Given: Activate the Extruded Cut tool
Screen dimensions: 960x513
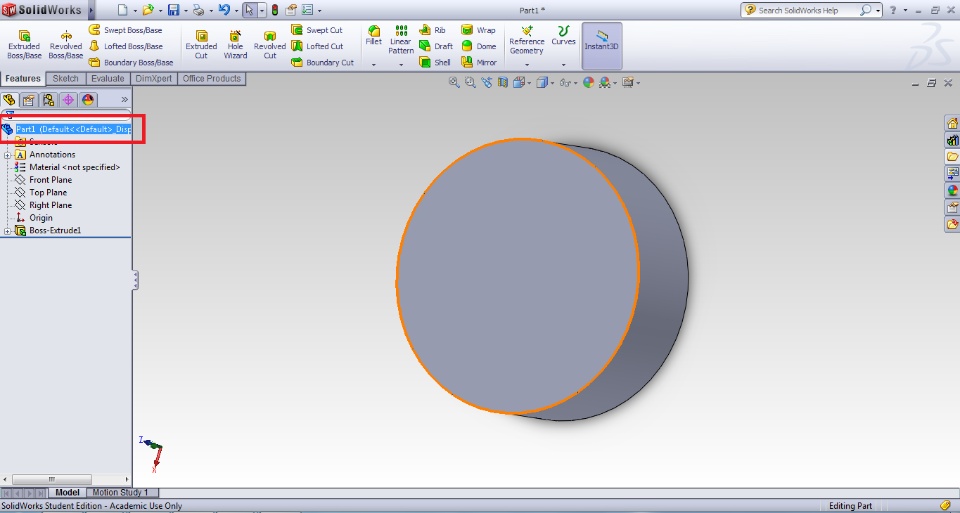Looking at the screenshot, I should 201,44.
